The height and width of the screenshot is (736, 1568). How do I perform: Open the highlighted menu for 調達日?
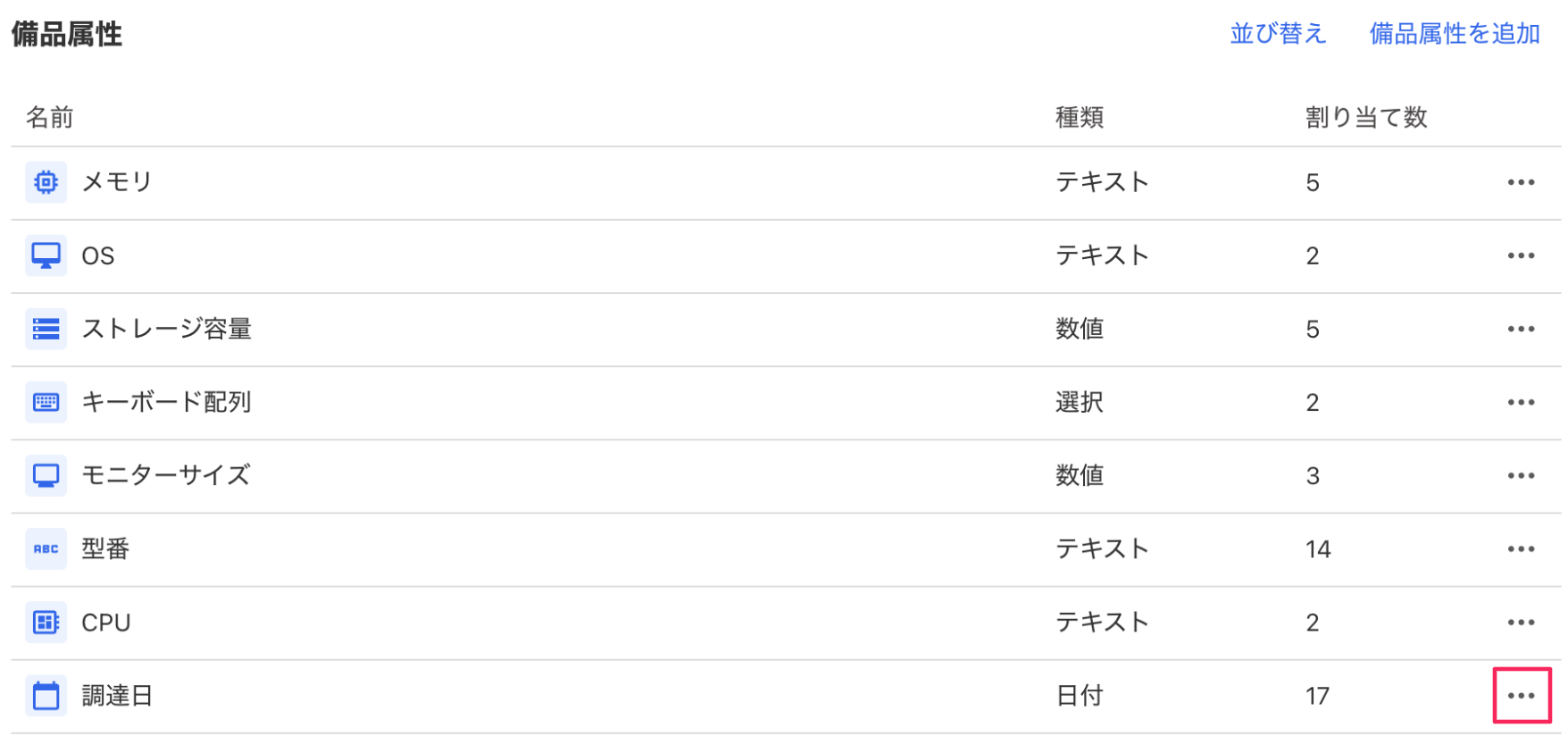1521,695
